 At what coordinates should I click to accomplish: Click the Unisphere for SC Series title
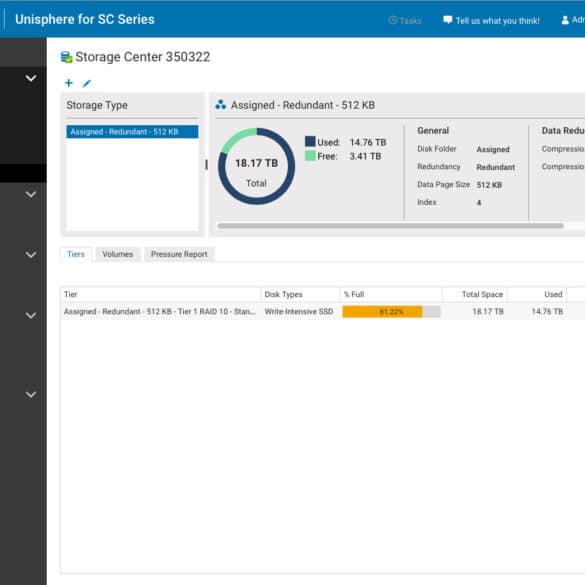pyautogui.click(x=85, y=19)
